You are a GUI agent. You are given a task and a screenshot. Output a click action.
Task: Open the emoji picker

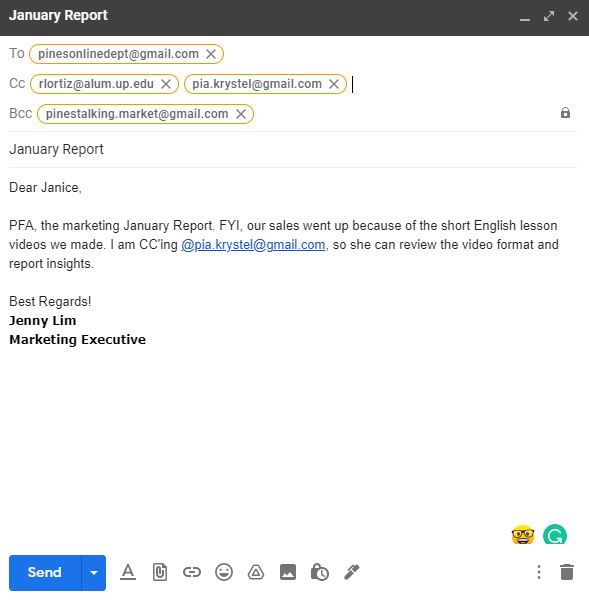pos(224,572)
